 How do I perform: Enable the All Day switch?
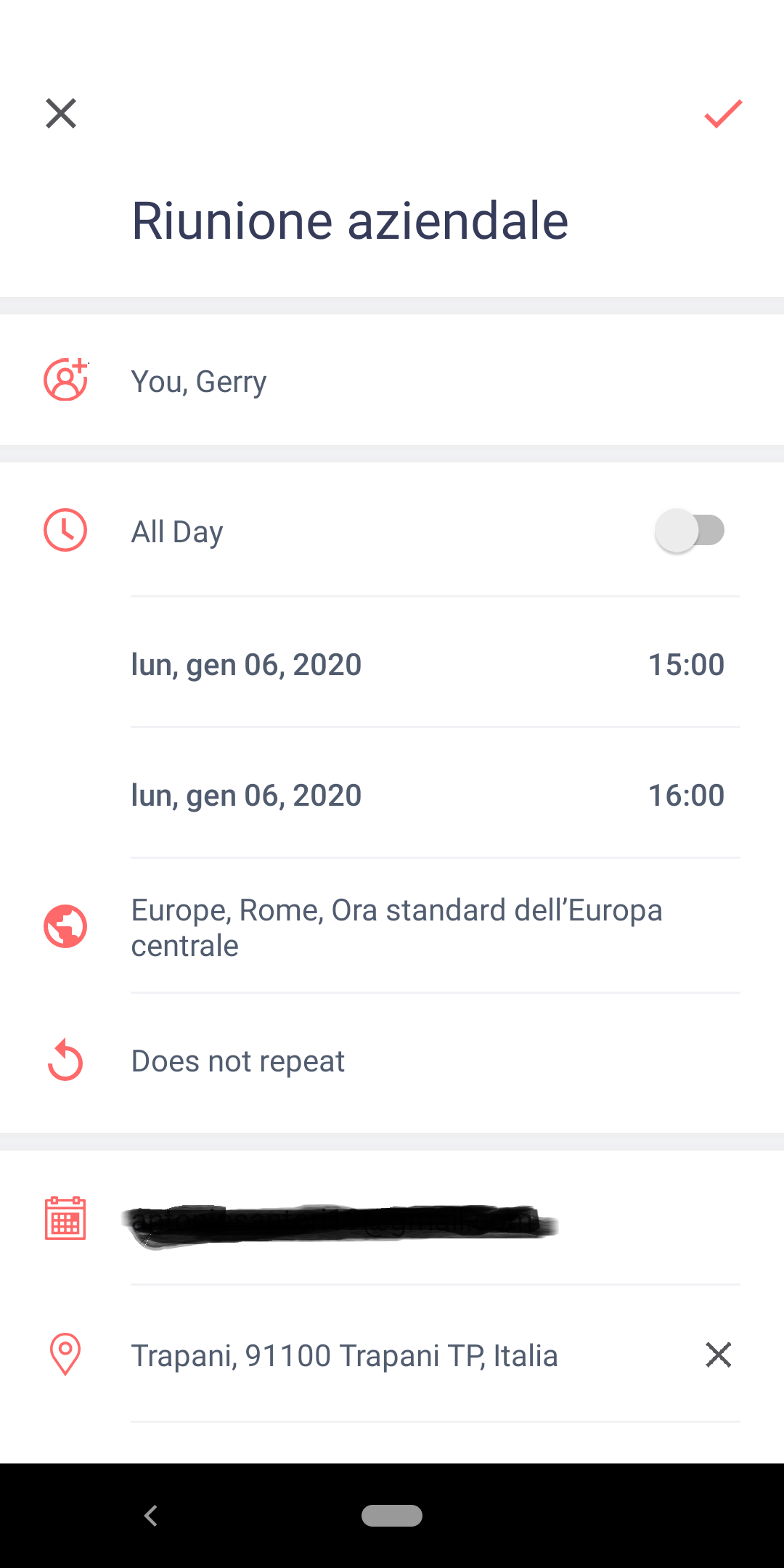coord(690,531)
